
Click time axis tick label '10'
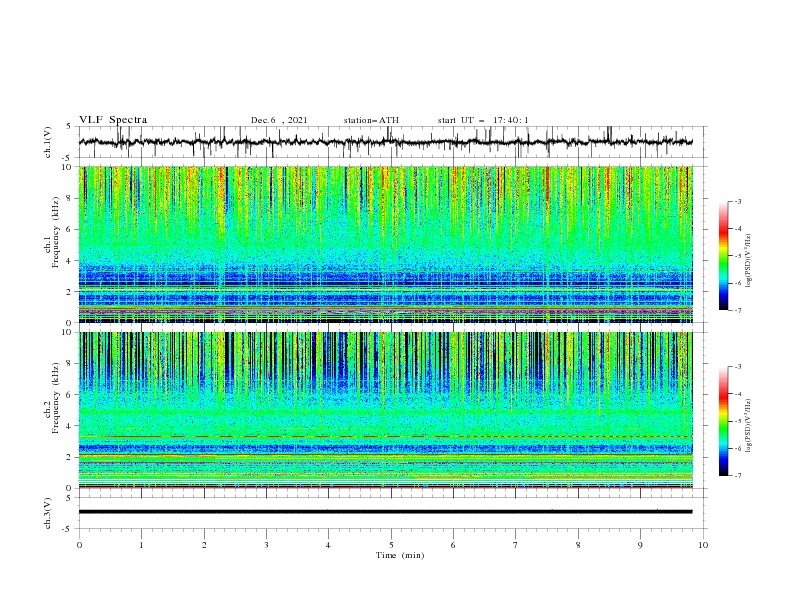[x=703, y=545]
